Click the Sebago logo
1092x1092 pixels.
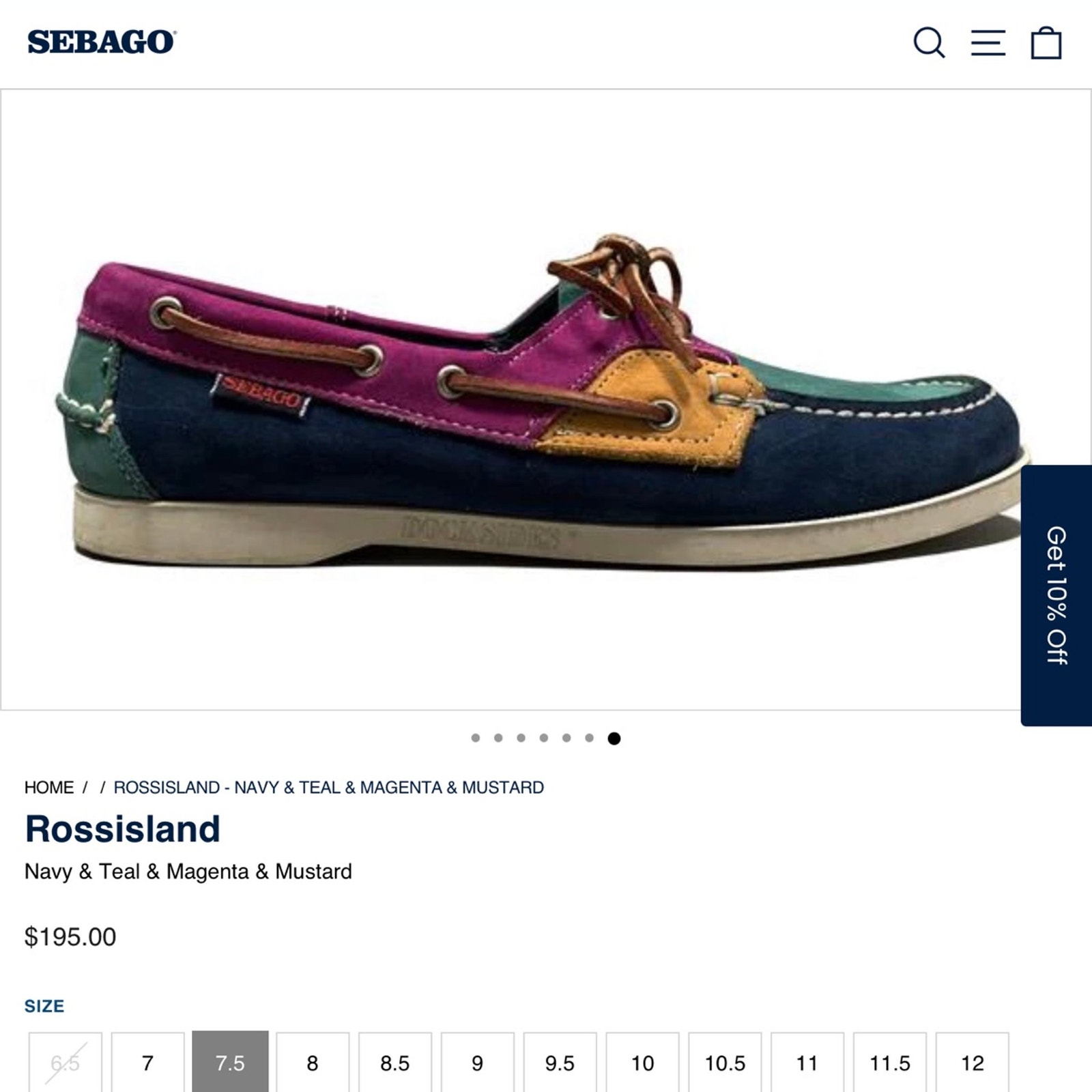coord(102,42)
